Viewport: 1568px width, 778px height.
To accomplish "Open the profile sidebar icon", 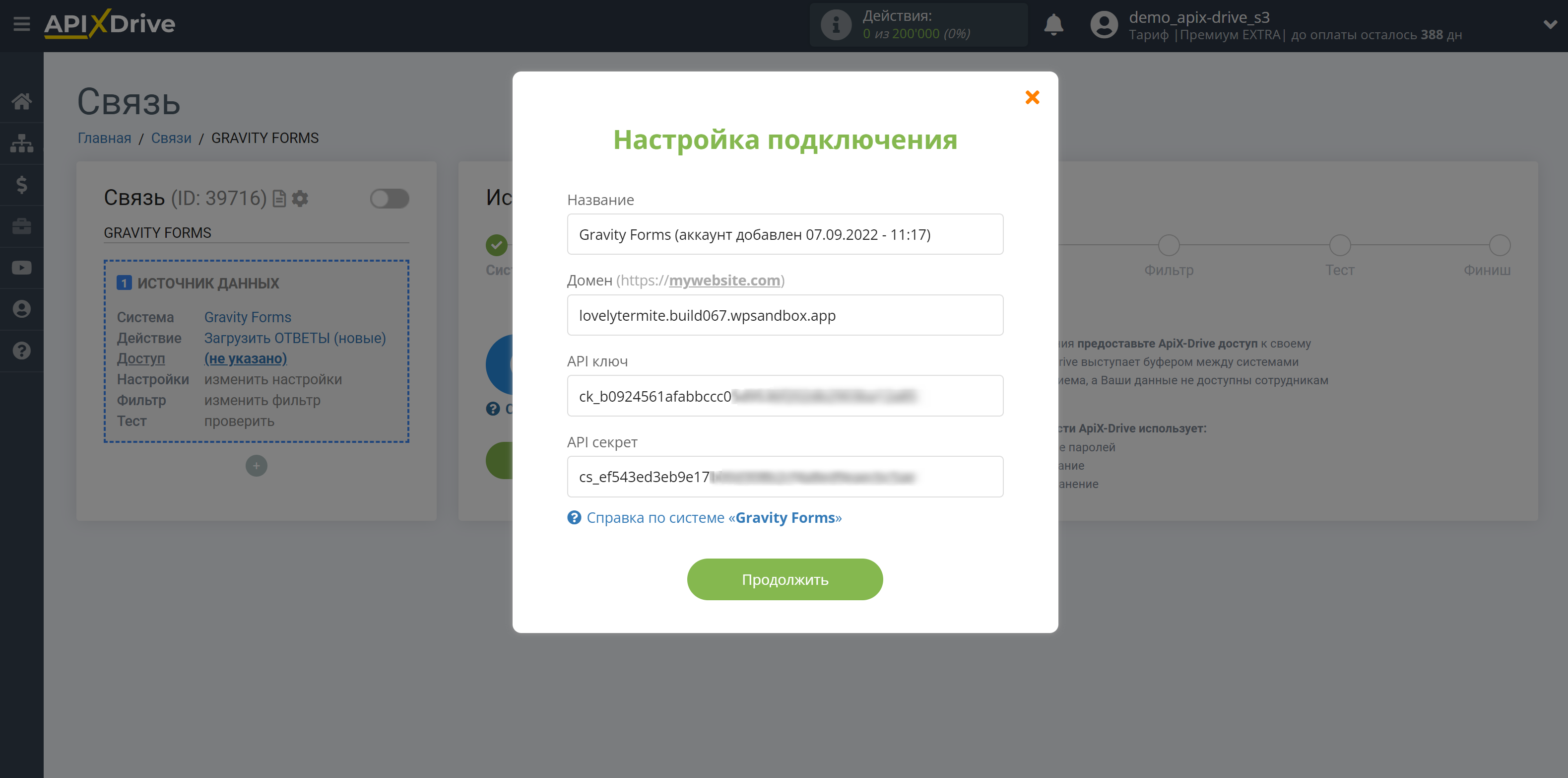I will point(22,309).
